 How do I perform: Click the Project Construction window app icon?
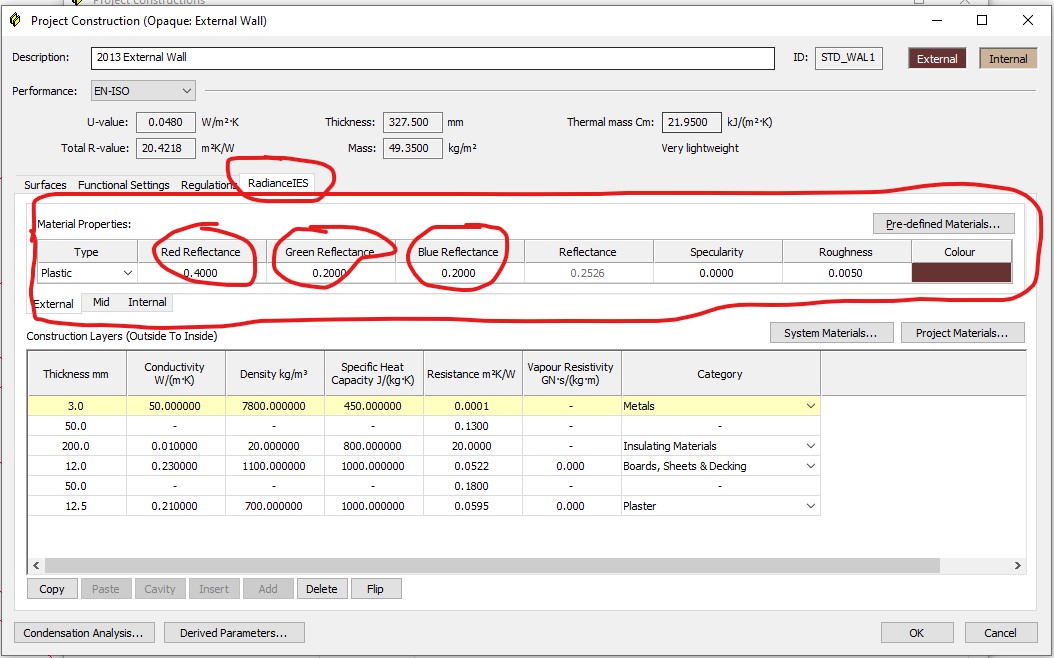(x=15, y=20)
